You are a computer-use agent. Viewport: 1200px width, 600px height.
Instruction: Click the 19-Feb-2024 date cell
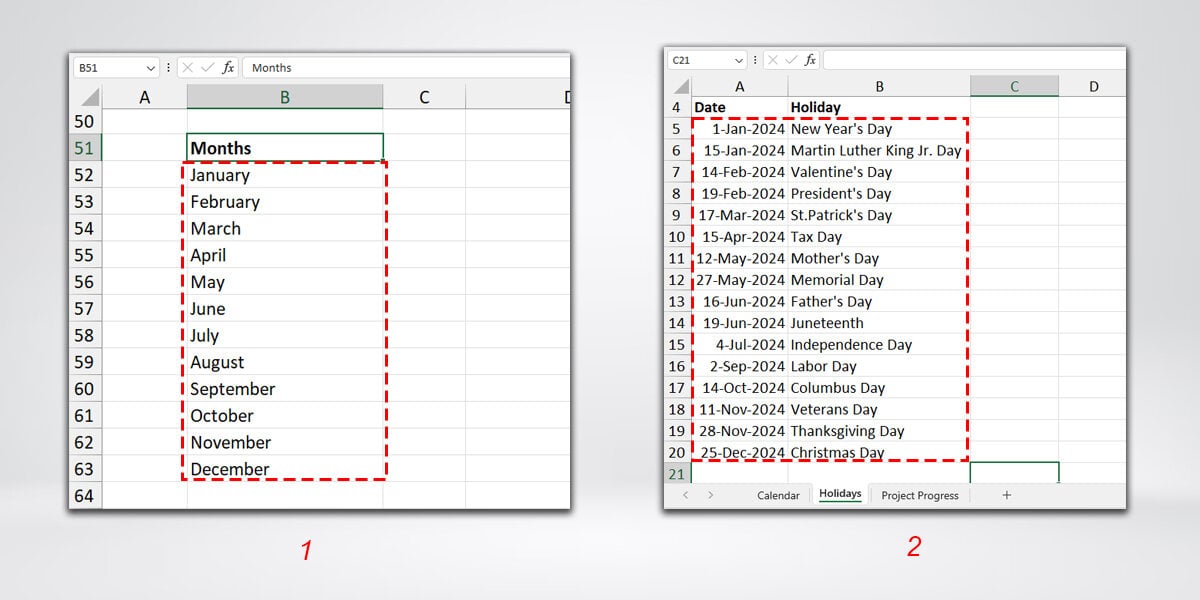click(x=740, y=194)
